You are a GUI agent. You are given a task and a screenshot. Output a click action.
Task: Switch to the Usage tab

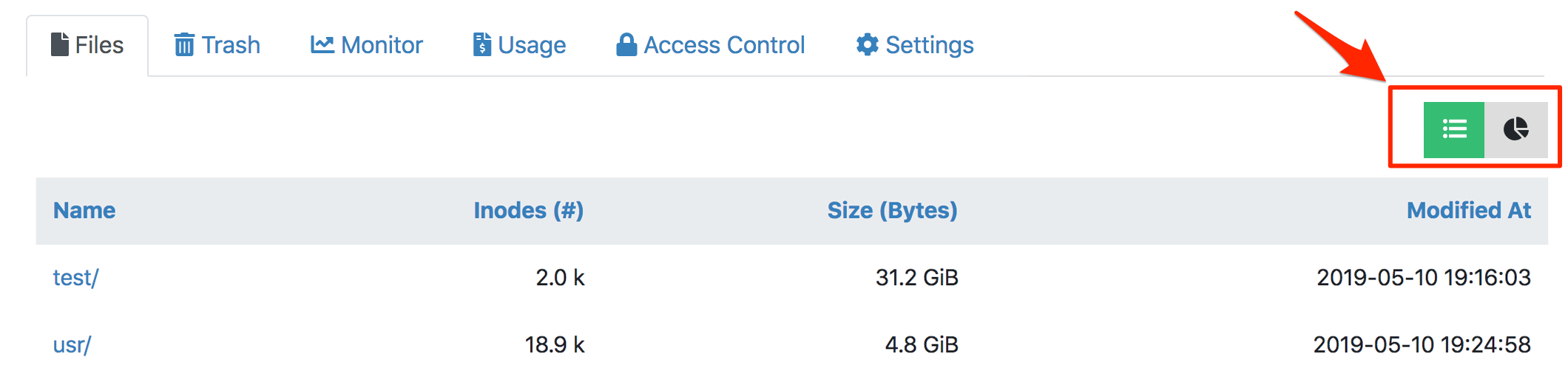click(x=532, y=45)
